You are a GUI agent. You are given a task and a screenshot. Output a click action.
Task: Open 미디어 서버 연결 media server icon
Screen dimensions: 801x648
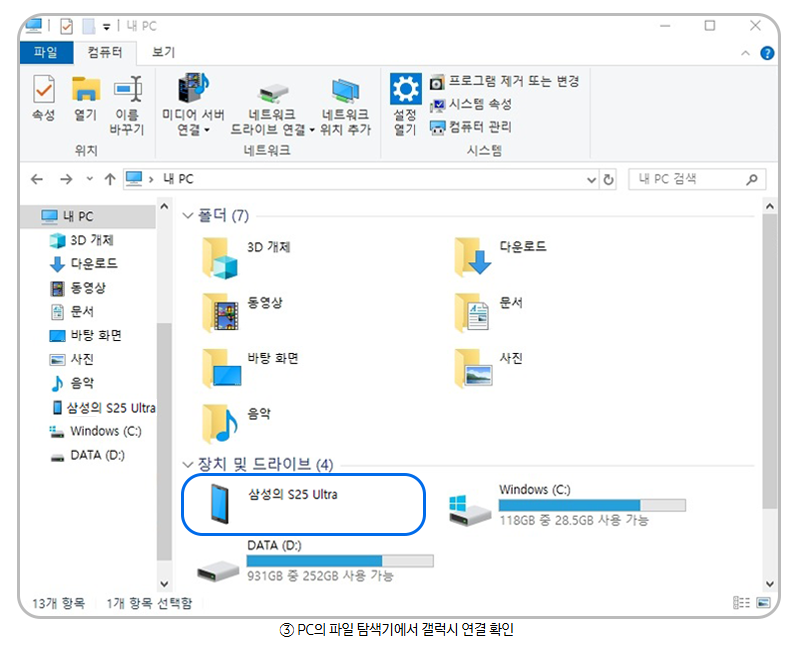click(x=193, y=105)
